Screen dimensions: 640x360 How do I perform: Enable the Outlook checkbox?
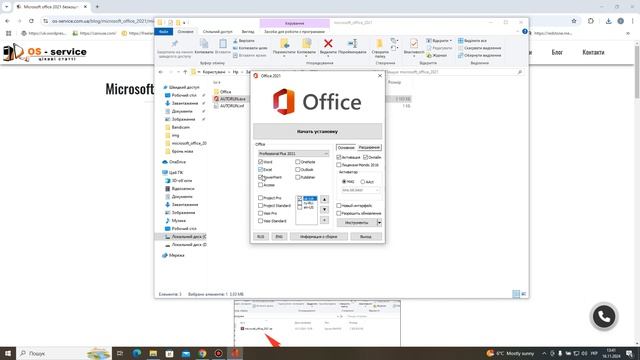point(298,169)
